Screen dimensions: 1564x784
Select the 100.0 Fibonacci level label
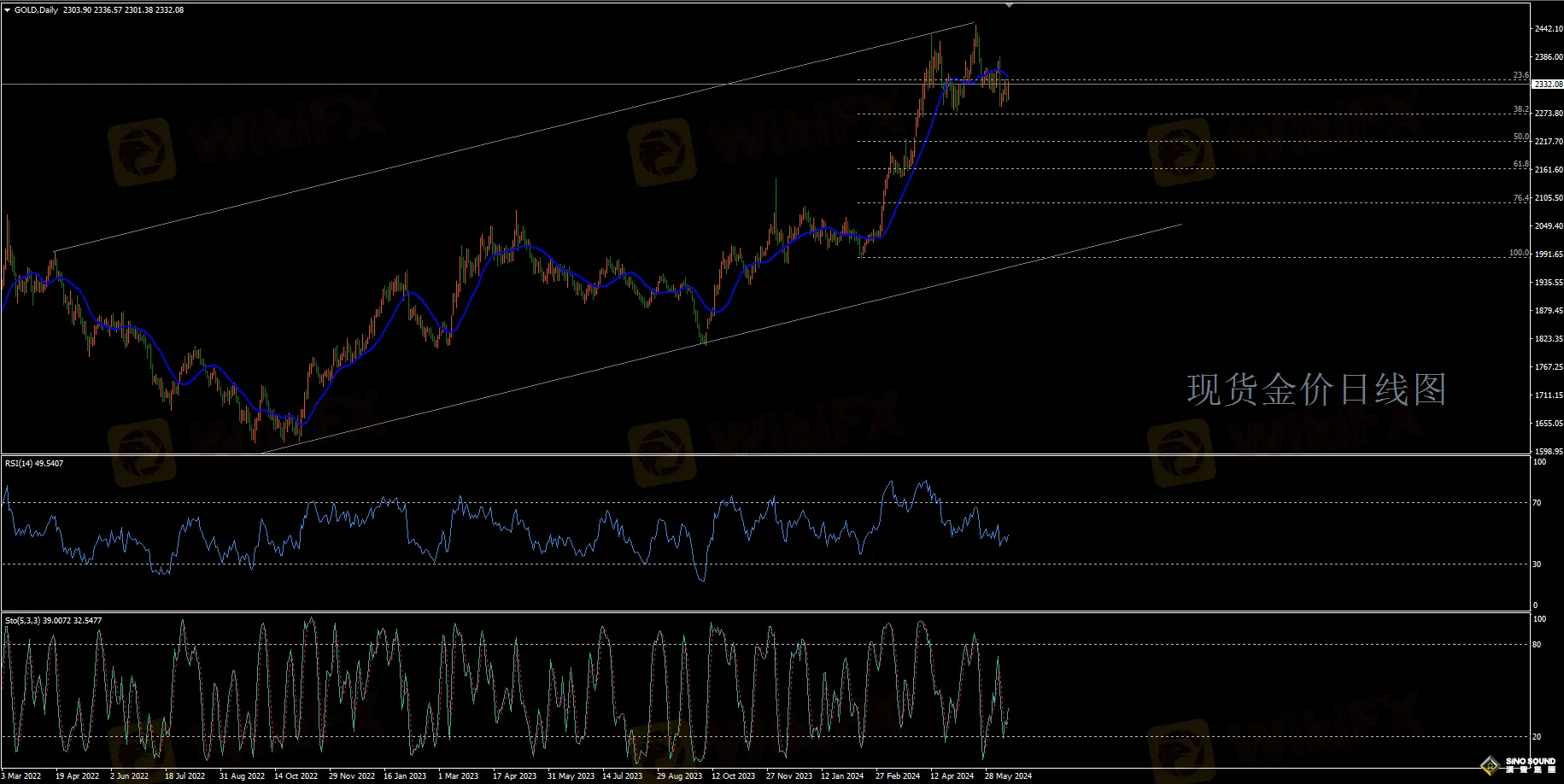pyautogui.click(x=1519, y=253)
